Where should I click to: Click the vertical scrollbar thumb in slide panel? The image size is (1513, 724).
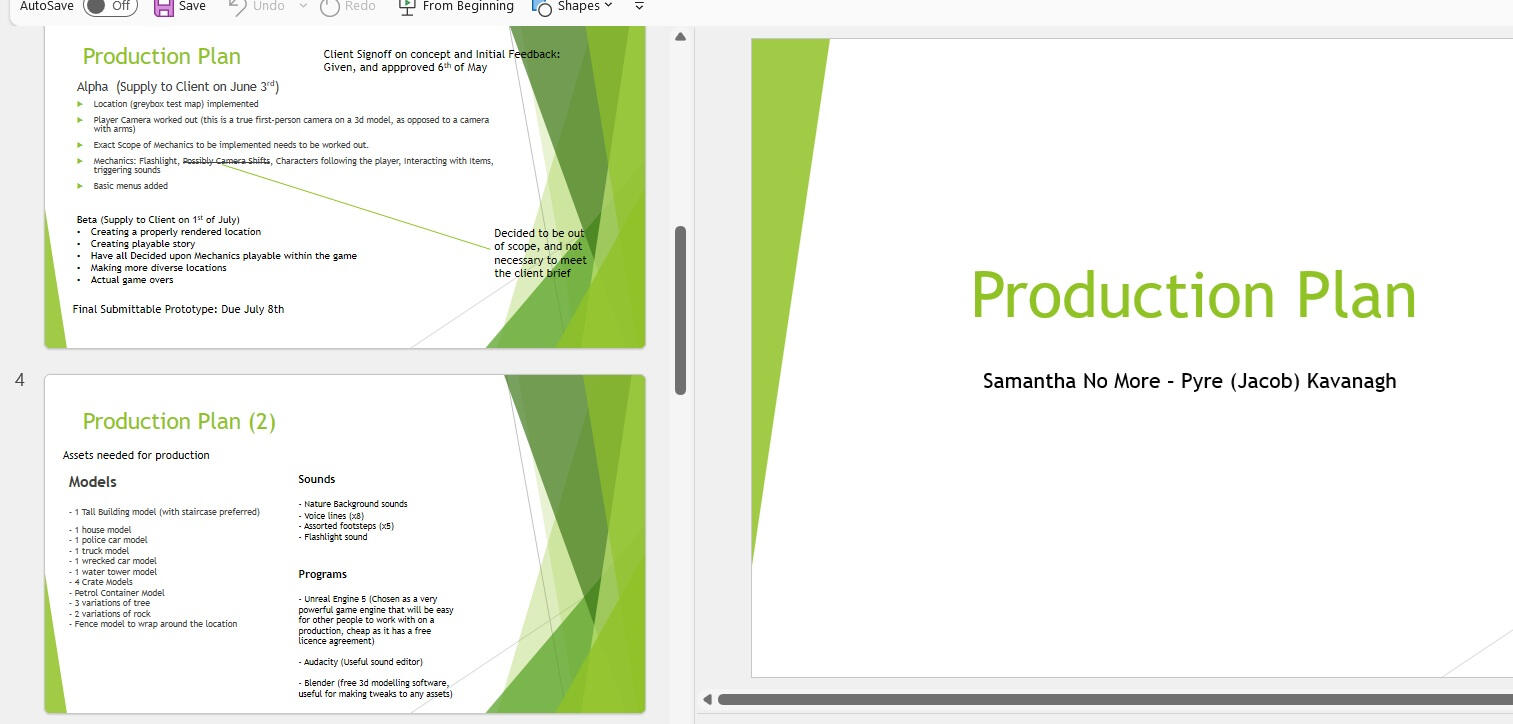click(681, 310)
